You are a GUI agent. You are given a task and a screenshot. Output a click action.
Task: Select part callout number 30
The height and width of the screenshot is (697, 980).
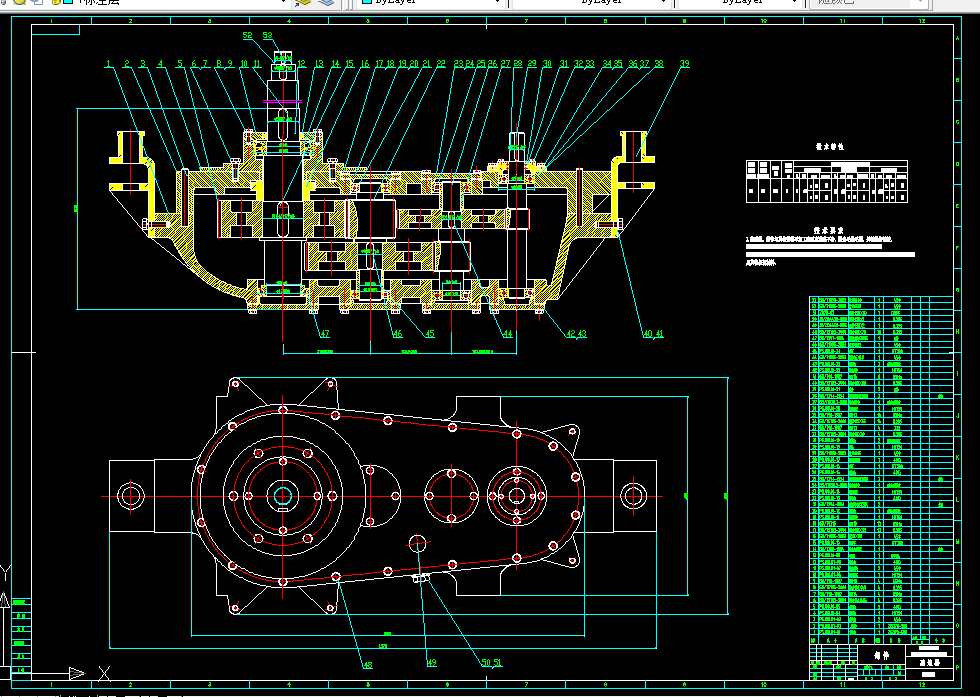tap(548, 64)
